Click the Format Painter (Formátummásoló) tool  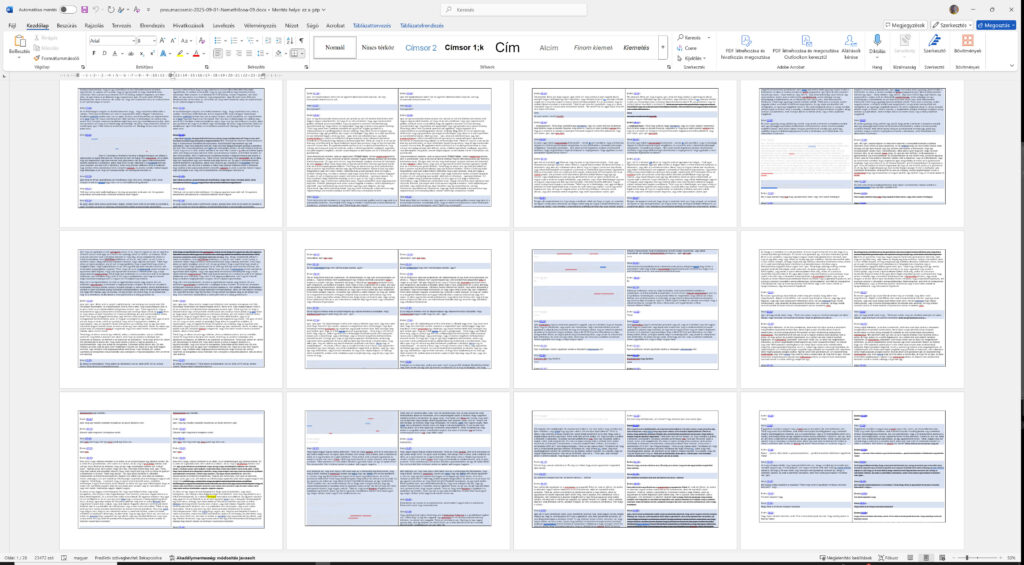tap(56, 58)
